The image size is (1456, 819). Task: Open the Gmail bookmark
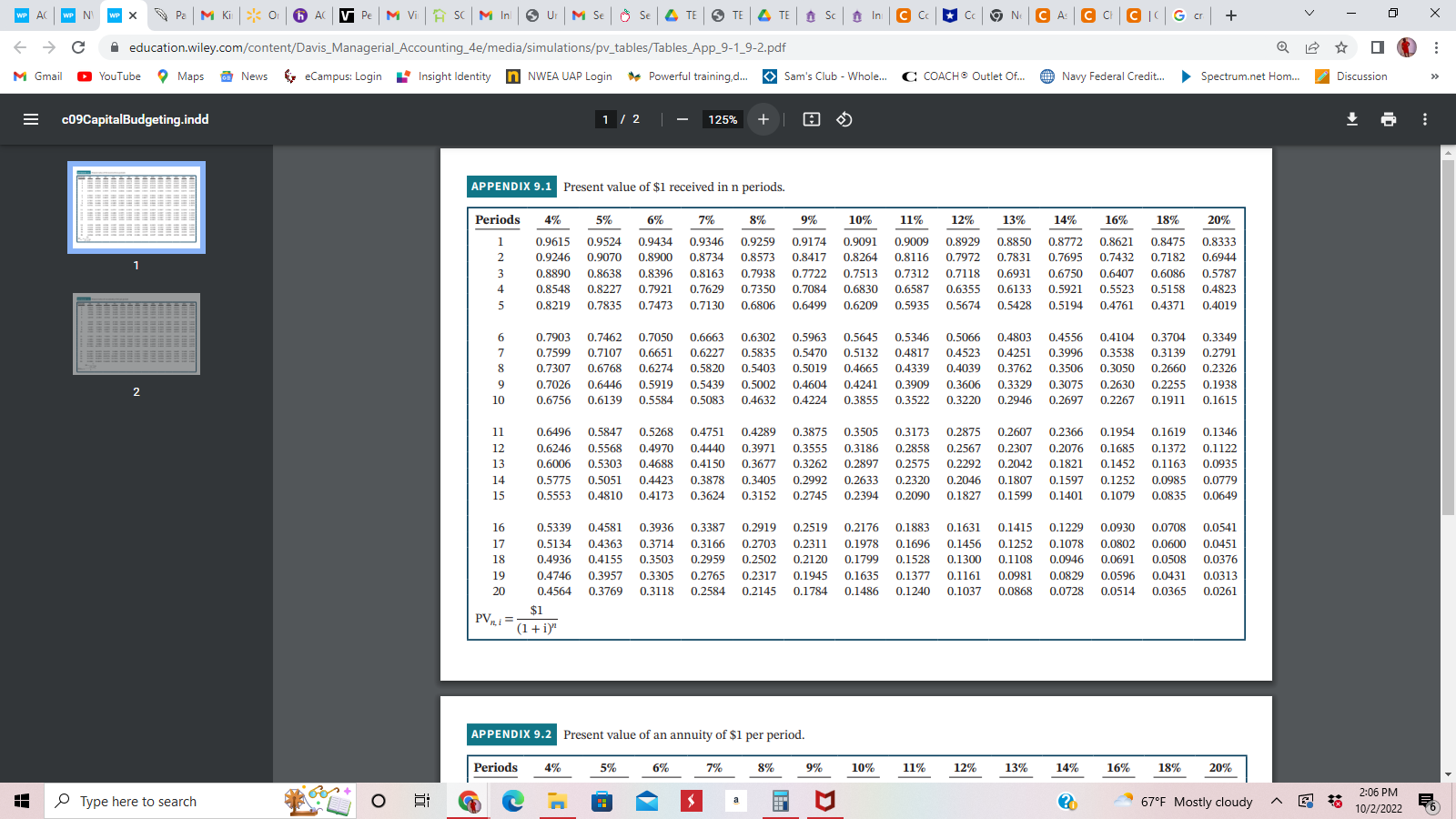pos(35,76)
